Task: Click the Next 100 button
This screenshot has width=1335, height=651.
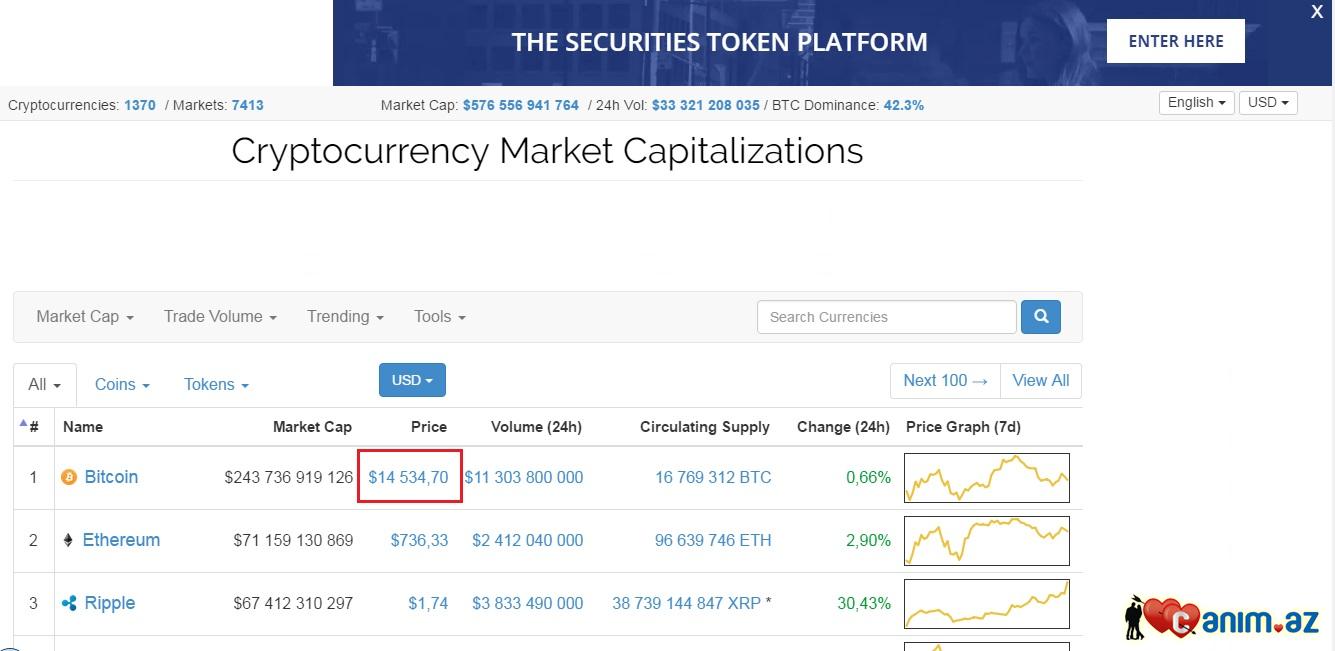Action: tap(945, 381)
